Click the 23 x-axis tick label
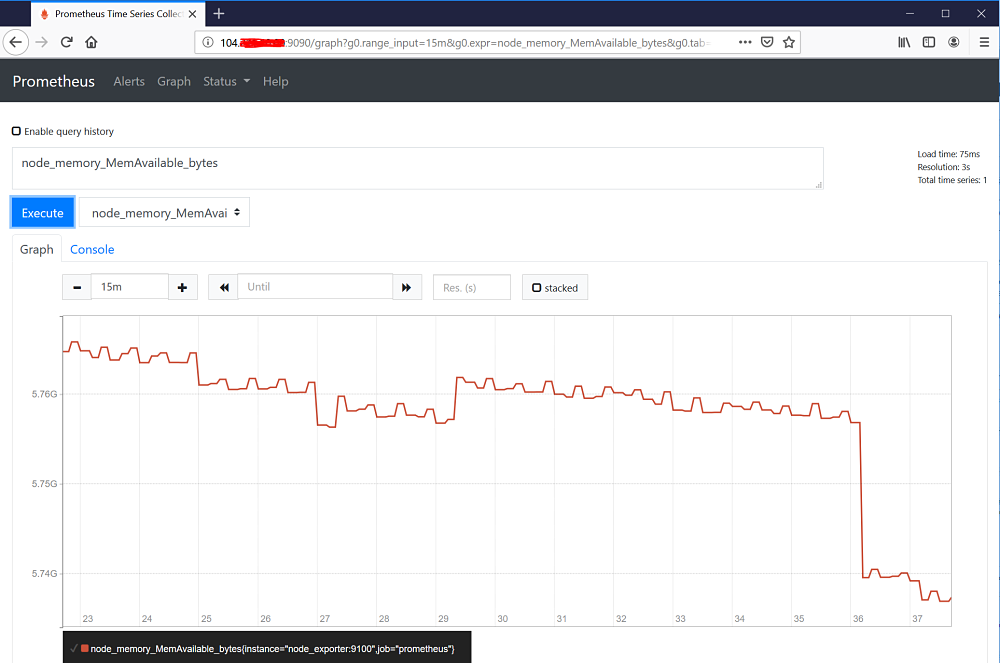Image resolution: width=1000 pixels, height=663 pixels. (87, 618)
